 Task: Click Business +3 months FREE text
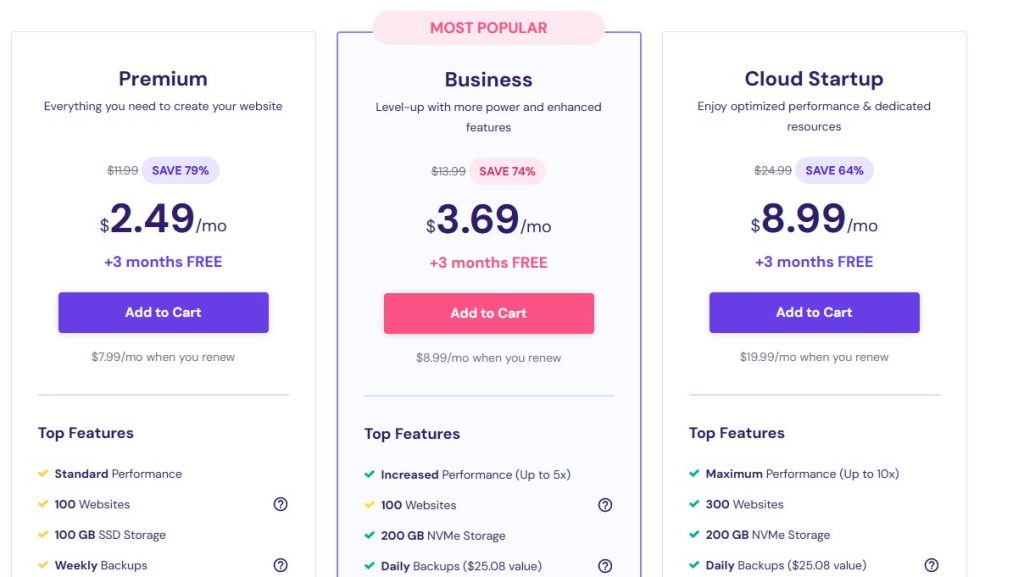(488, 263)
